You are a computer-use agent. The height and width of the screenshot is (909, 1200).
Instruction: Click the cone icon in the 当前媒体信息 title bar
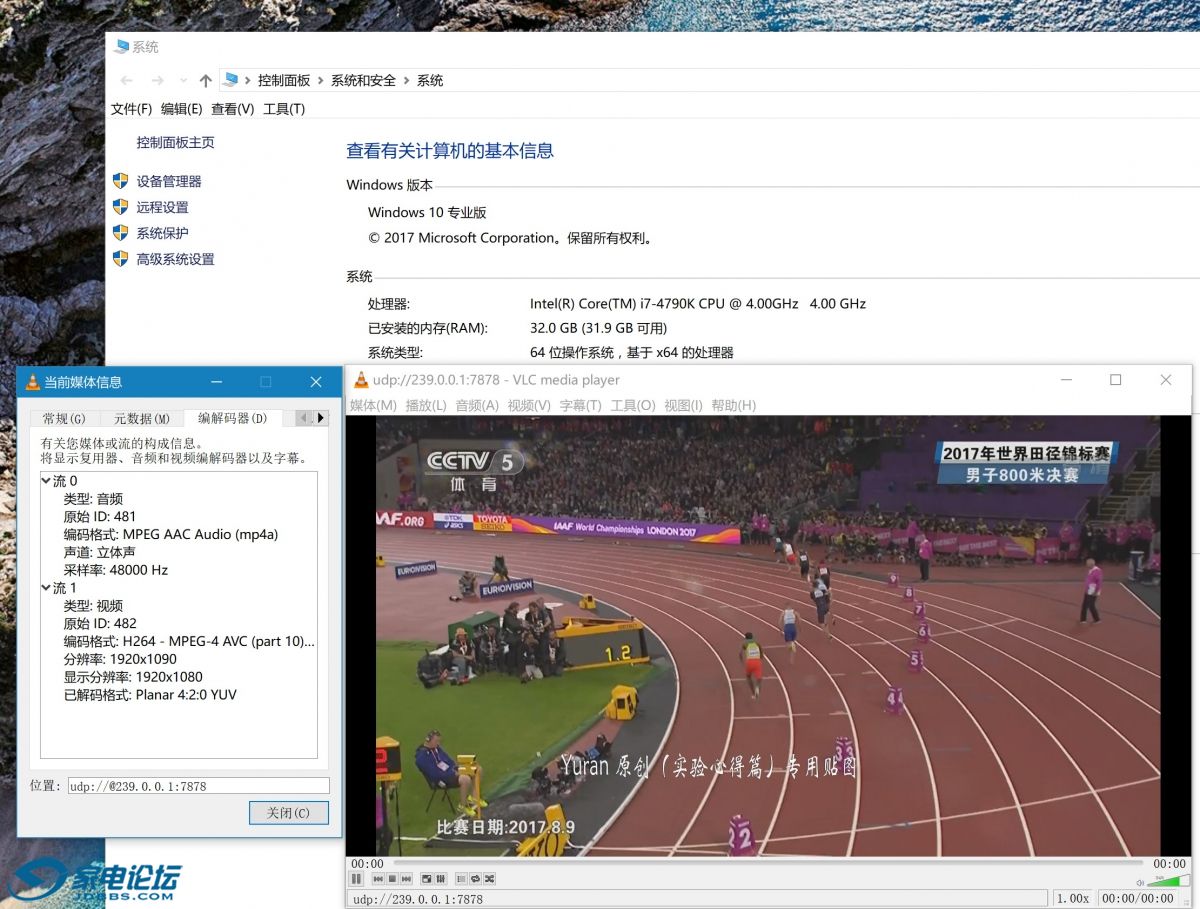tap(33, 382)
